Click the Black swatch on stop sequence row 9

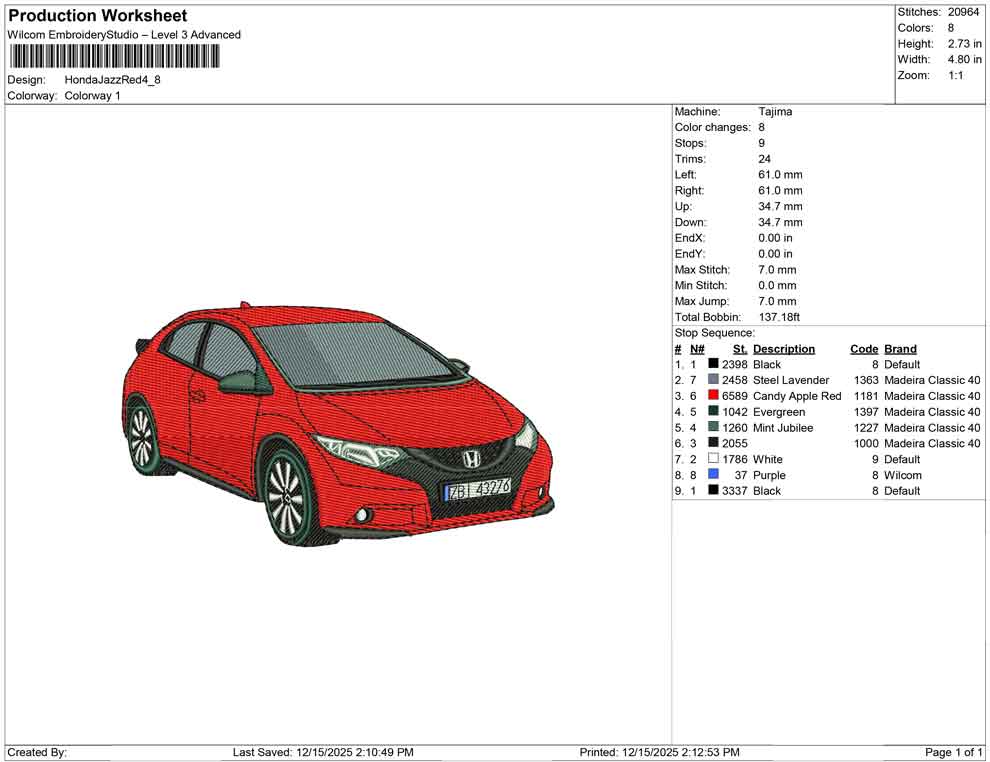pyautogui.click(x=713, y=491)
